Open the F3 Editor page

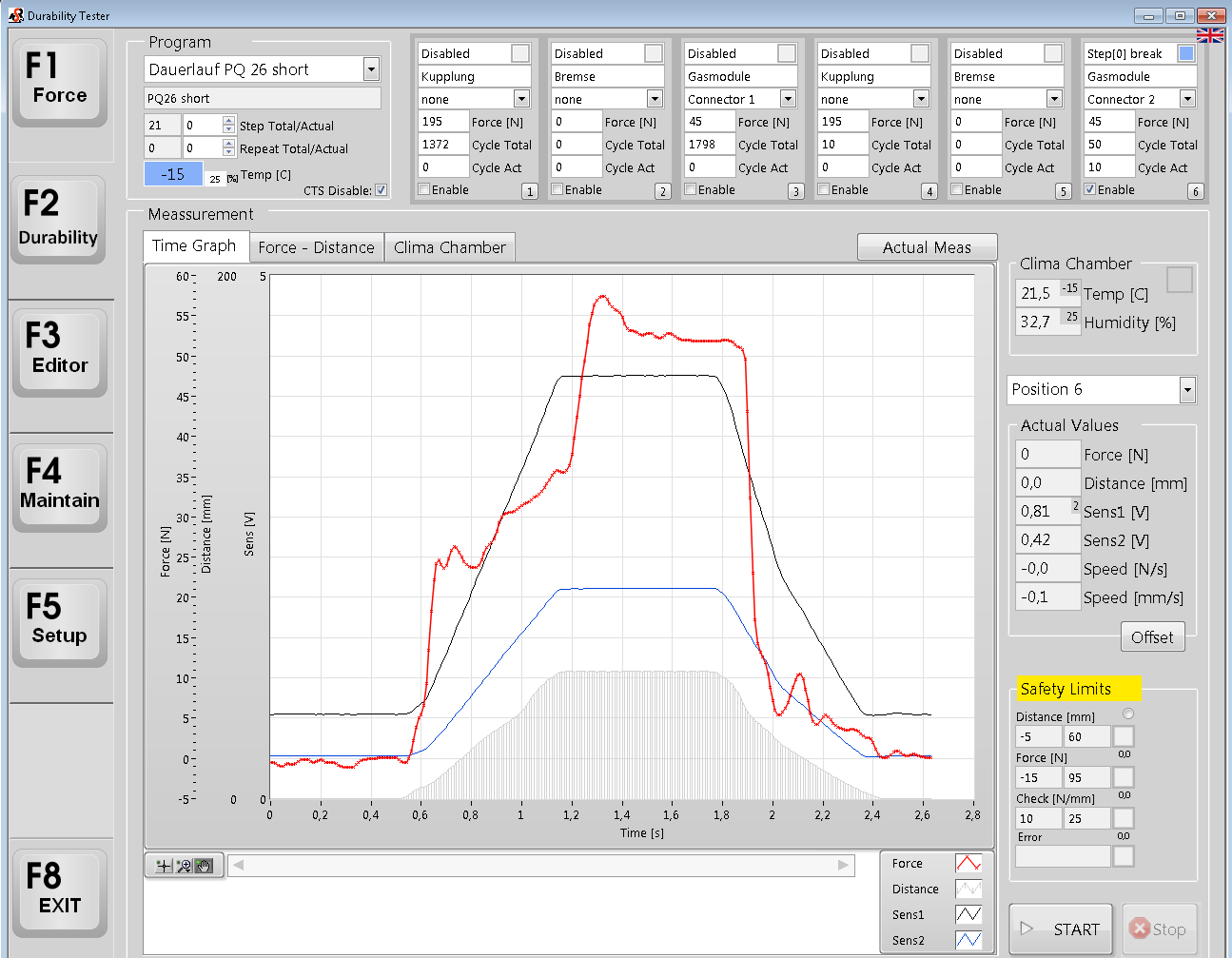point(59,351)
